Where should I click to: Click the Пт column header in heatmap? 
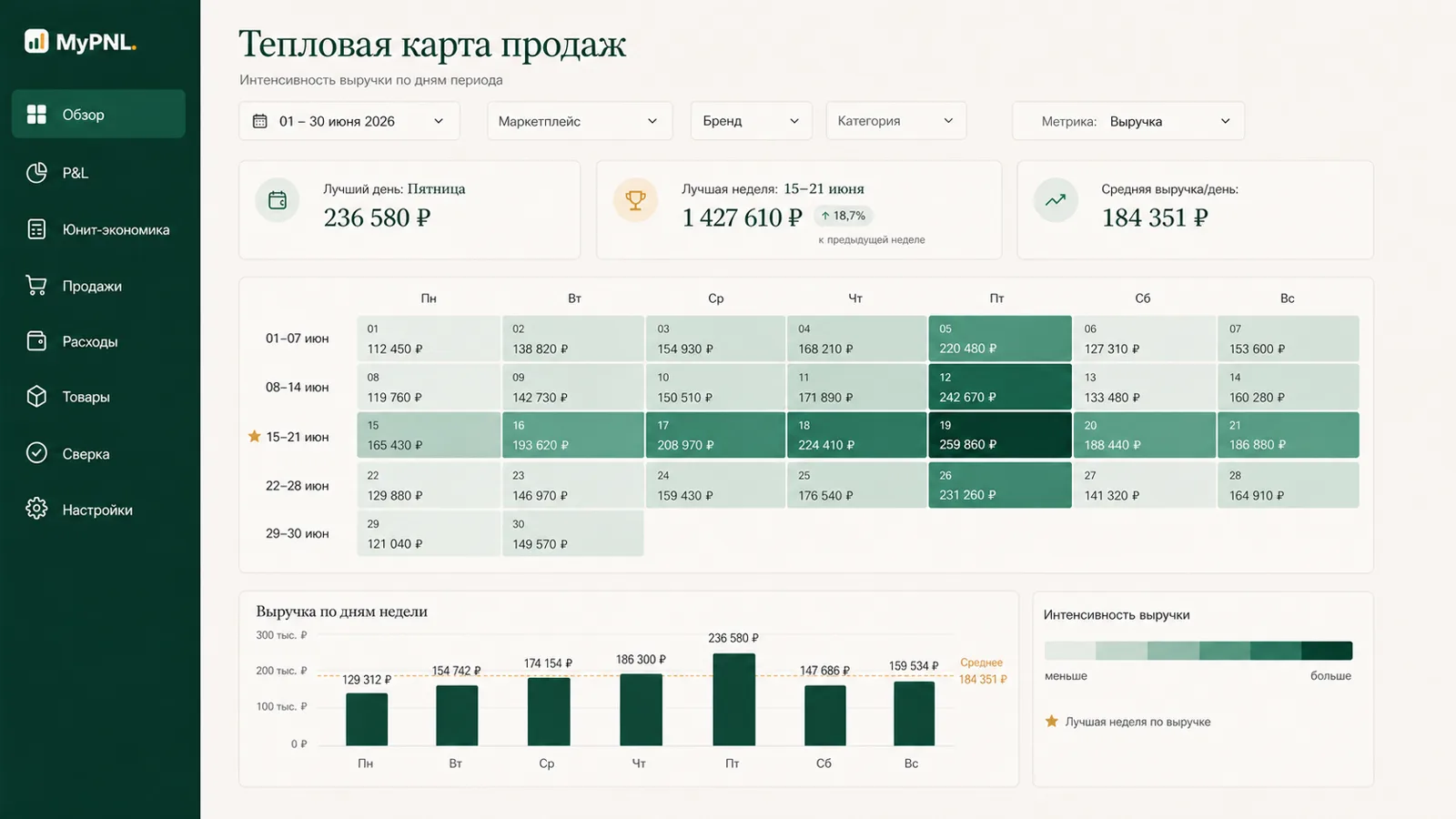[996, 298]
